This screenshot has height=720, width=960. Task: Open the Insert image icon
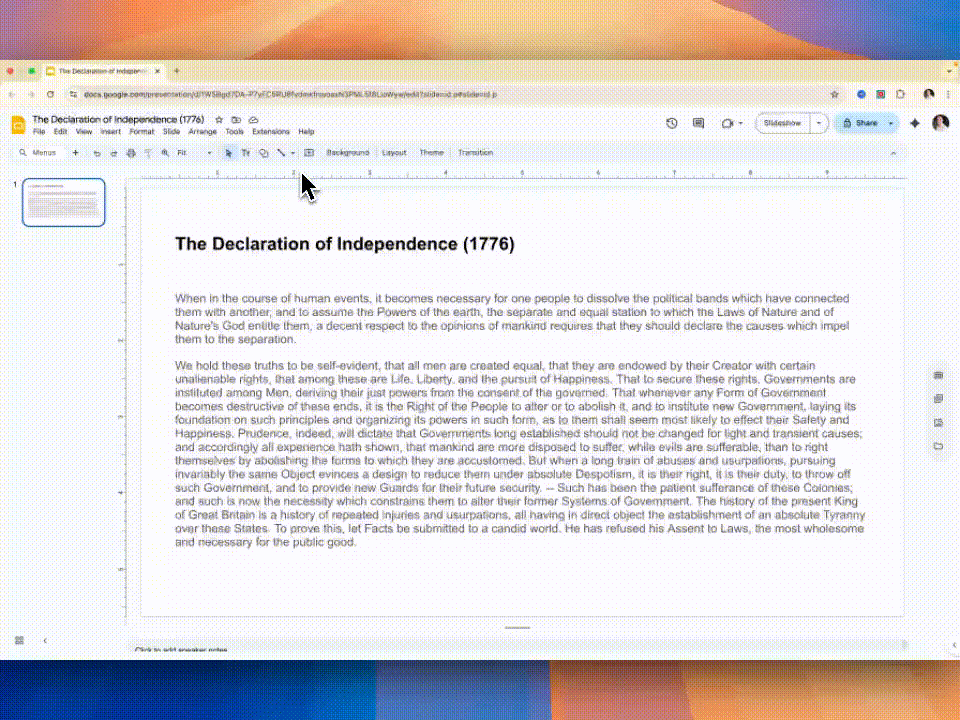point(311,152)
